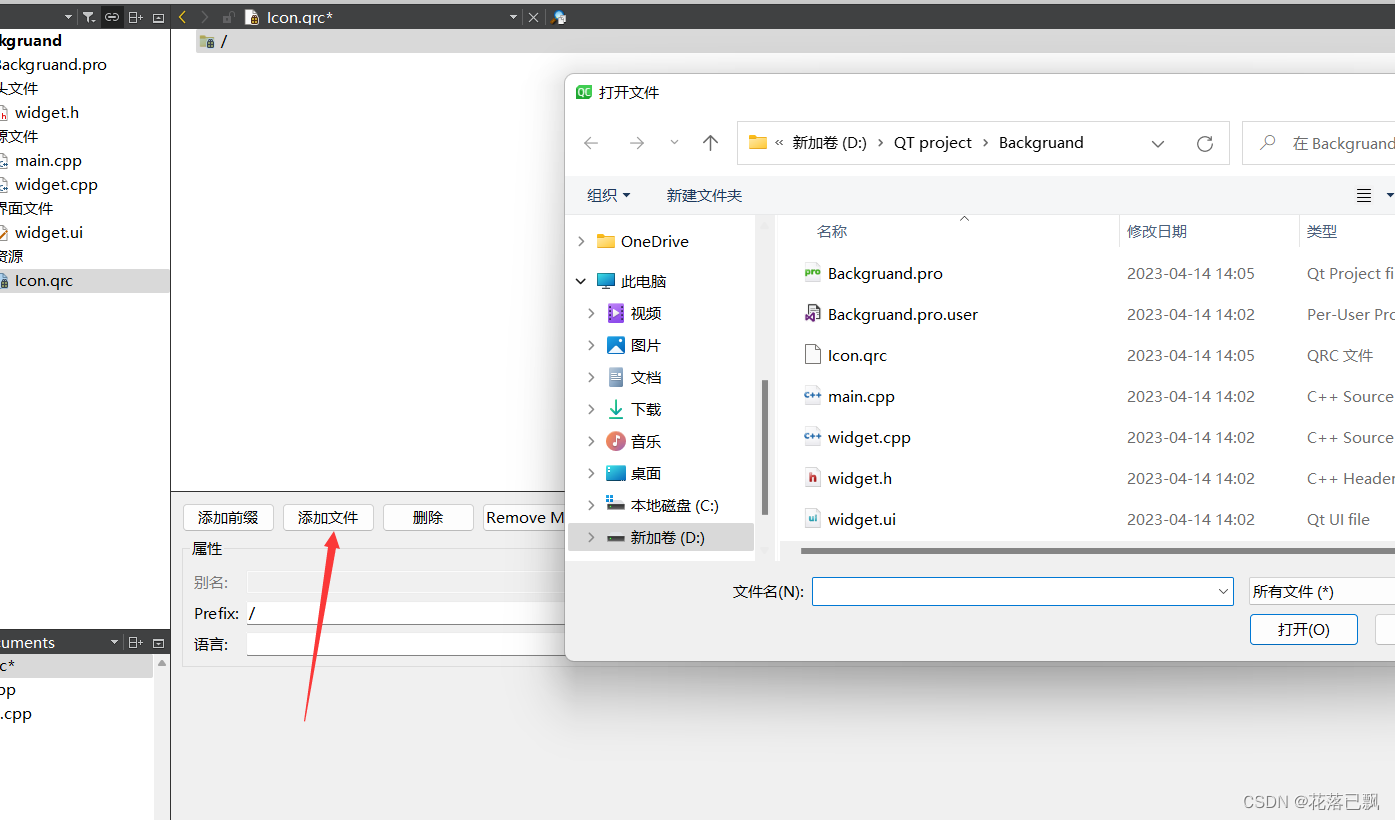
Task: Select Icon.qrc in the file list
Action: [x=846, y=355]
